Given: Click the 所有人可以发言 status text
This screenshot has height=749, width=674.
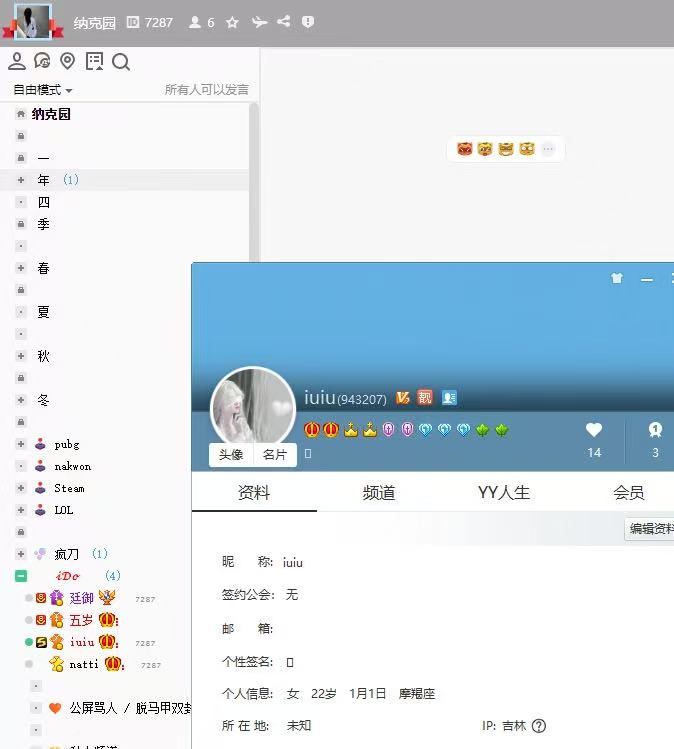Looking at the screenshot, I should (206, 90).
